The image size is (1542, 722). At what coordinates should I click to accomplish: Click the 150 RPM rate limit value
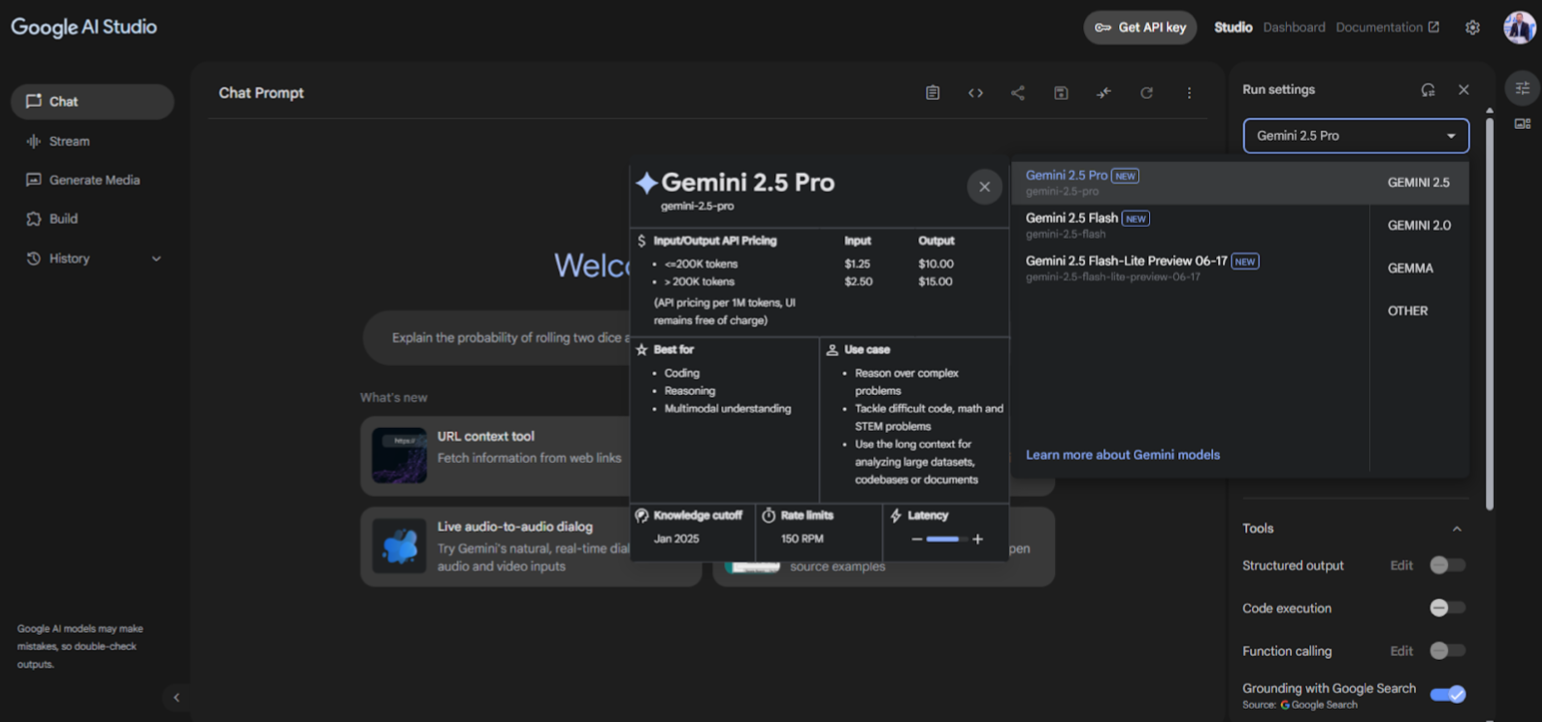[802, 539]
